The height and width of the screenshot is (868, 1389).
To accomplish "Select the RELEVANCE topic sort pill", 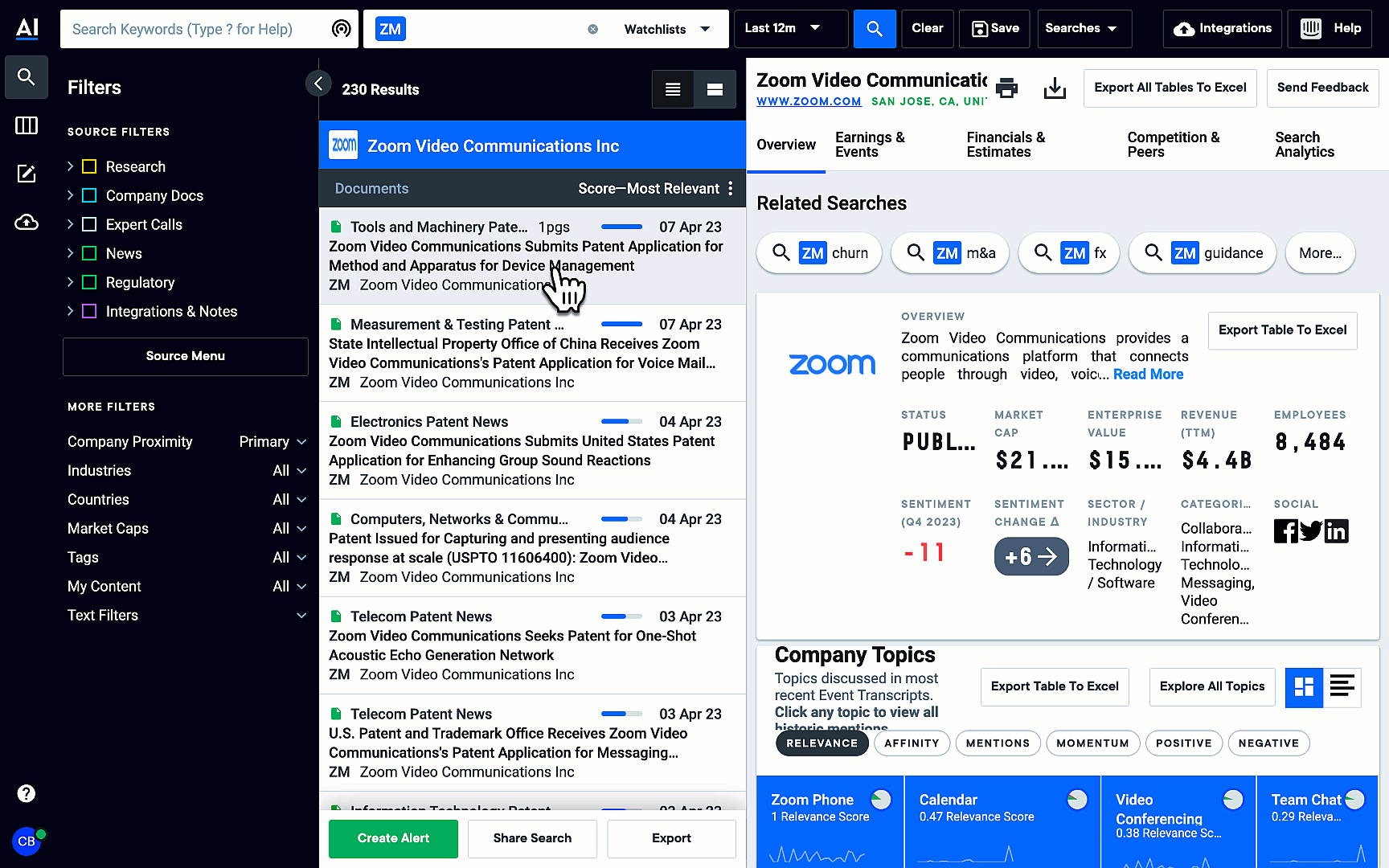I will (x=822, y=743).
